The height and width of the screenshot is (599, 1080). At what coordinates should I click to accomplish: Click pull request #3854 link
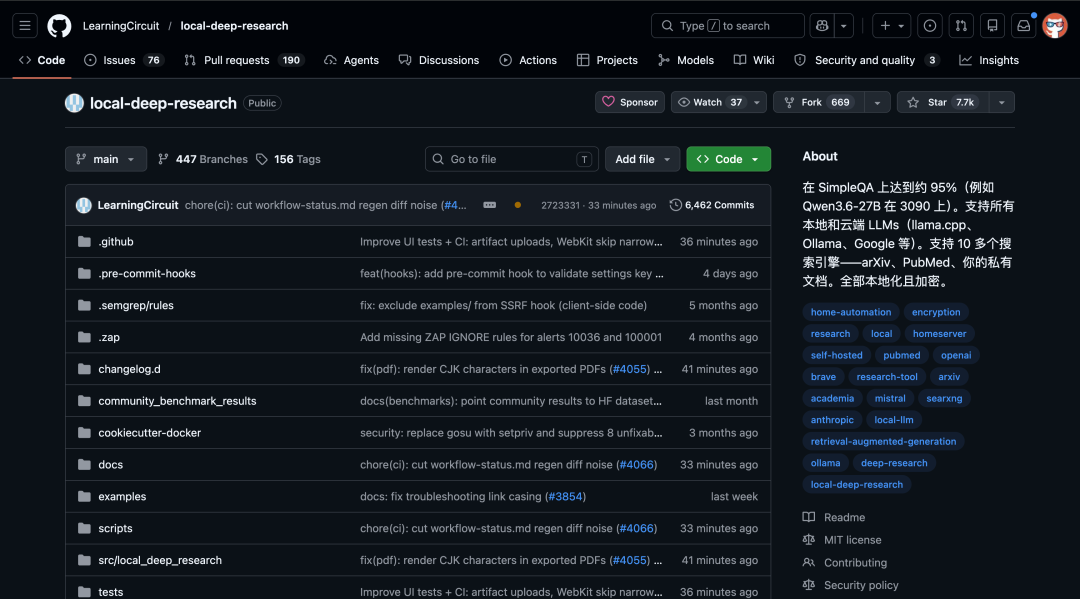pyautogui.click(x=565, y=496)
